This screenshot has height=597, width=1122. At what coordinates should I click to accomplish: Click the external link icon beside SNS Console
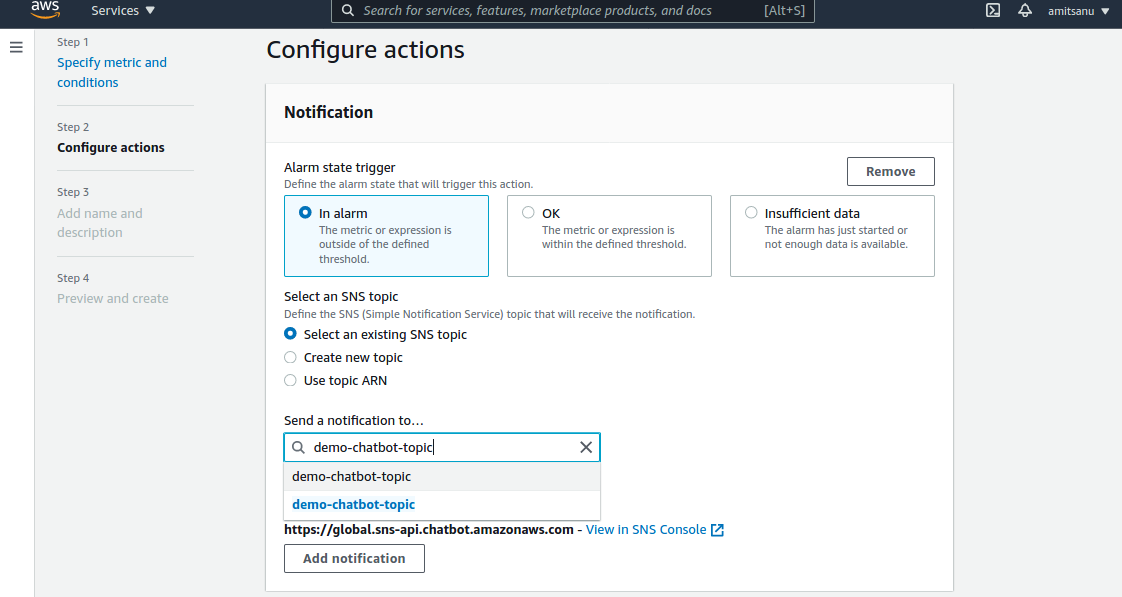point(718,530)
